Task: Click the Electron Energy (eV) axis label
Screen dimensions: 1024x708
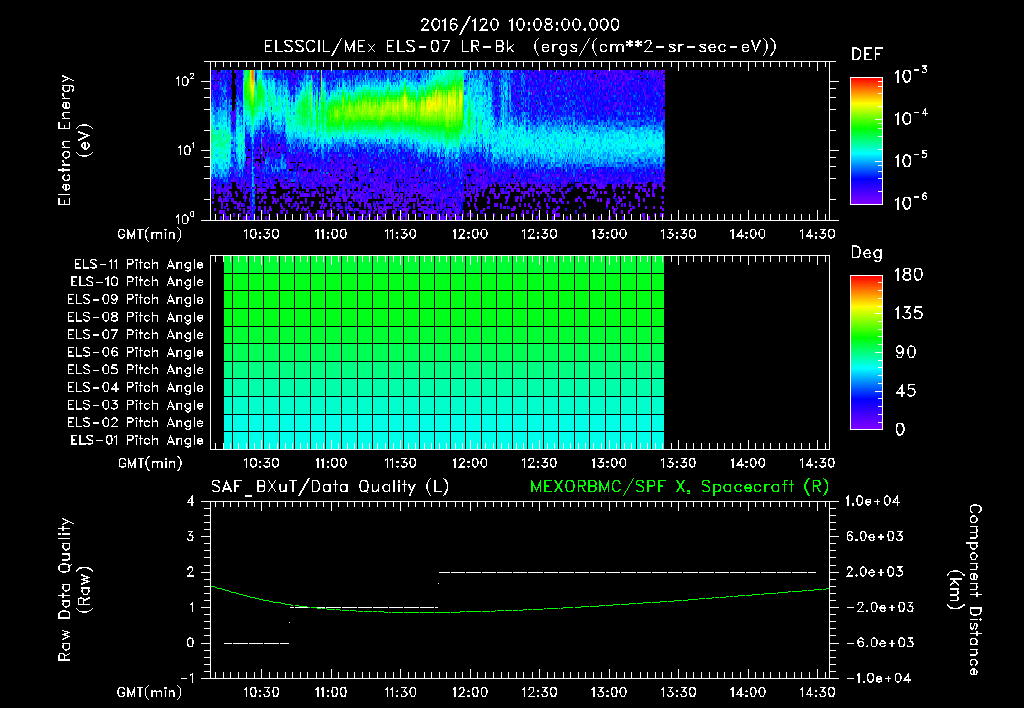Action: (74, 140)
